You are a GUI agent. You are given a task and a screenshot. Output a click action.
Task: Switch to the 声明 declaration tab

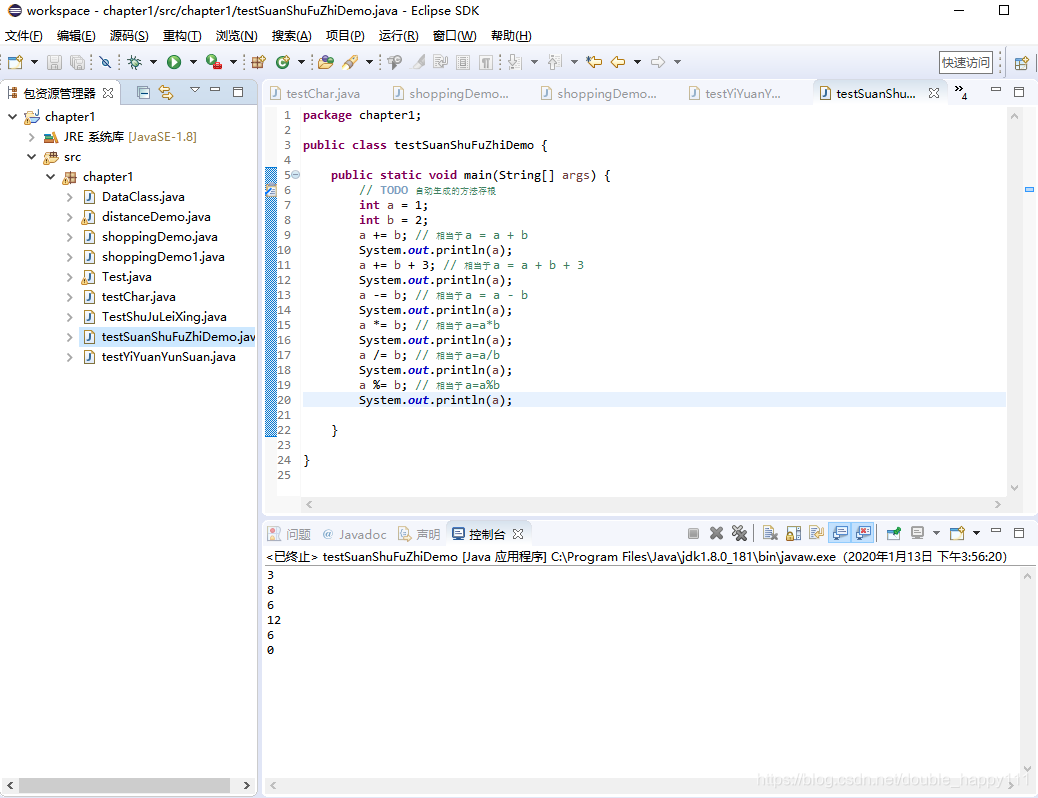click(420, 534)
